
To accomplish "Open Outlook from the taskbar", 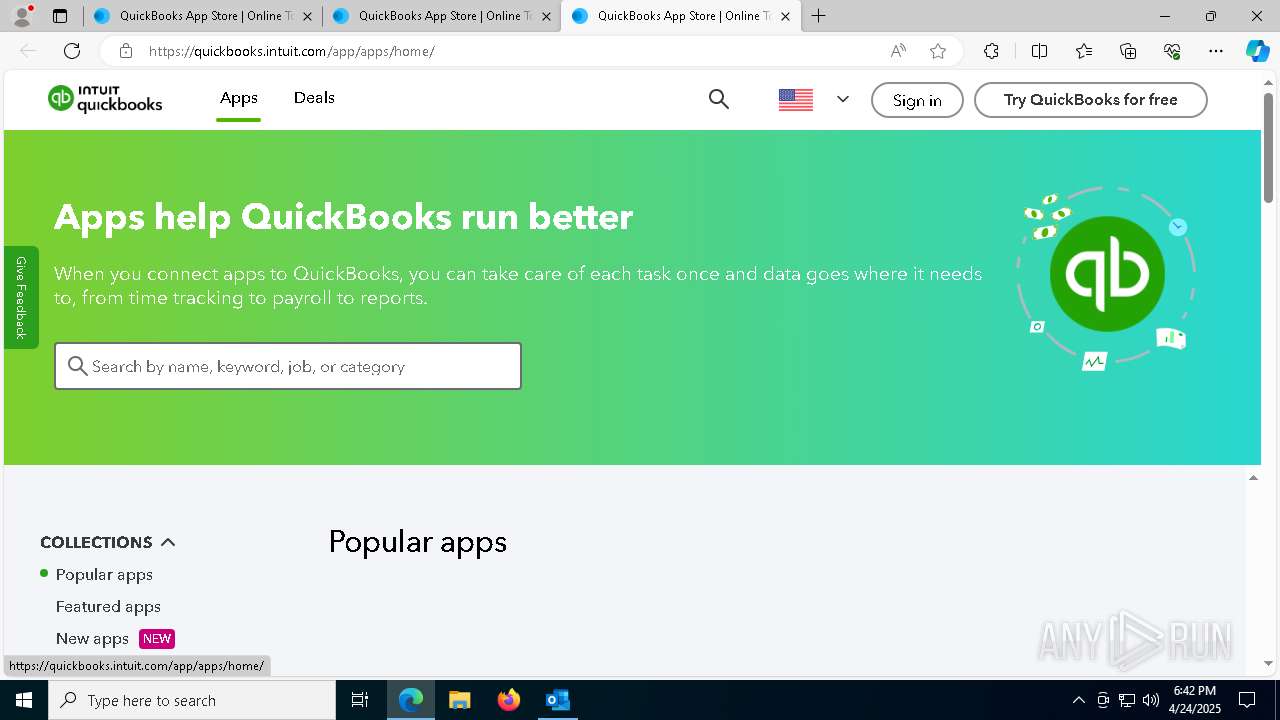I will coord(557,700).
